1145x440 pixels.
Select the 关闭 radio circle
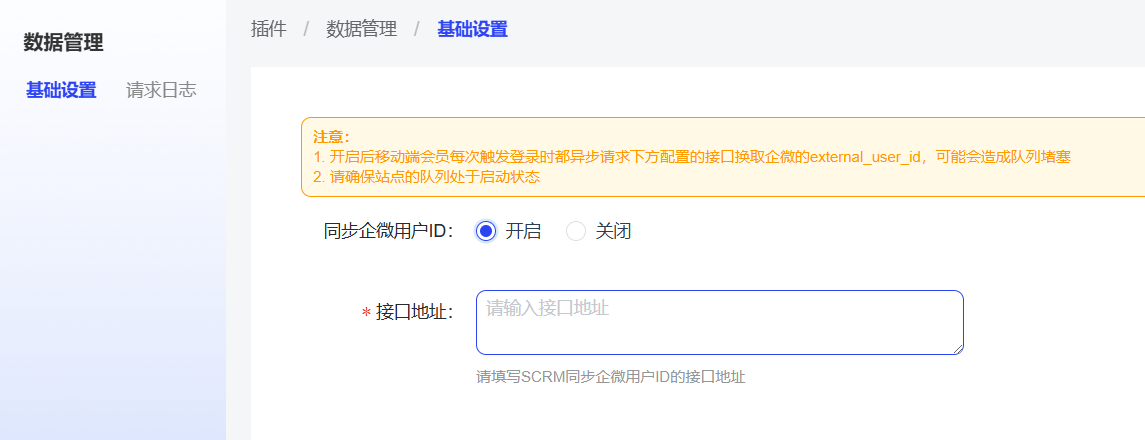576,231
